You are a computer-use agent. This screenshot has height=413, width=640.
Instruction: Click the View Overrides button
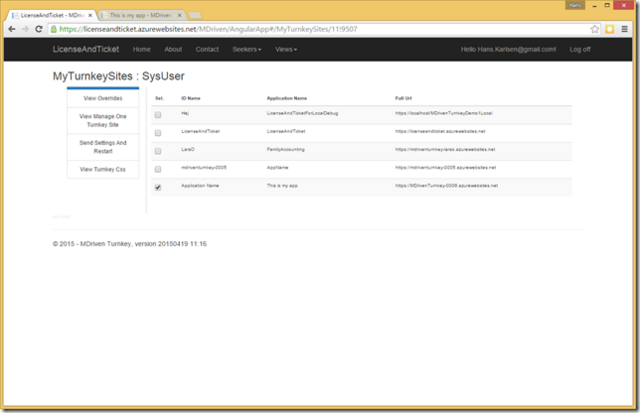tap(103, 98)
